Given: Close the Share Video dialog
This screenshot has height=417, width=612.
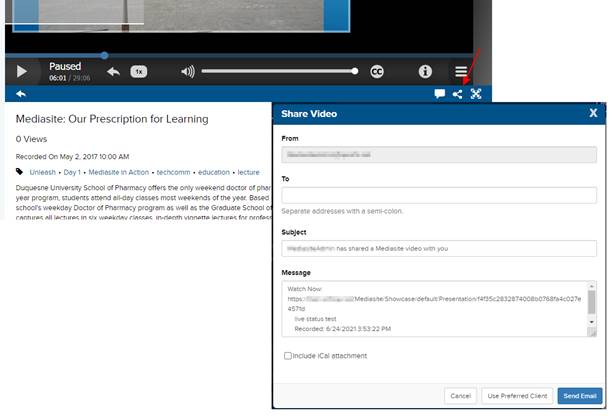Looking at the screenshot, I should click(x=593, y=113).
